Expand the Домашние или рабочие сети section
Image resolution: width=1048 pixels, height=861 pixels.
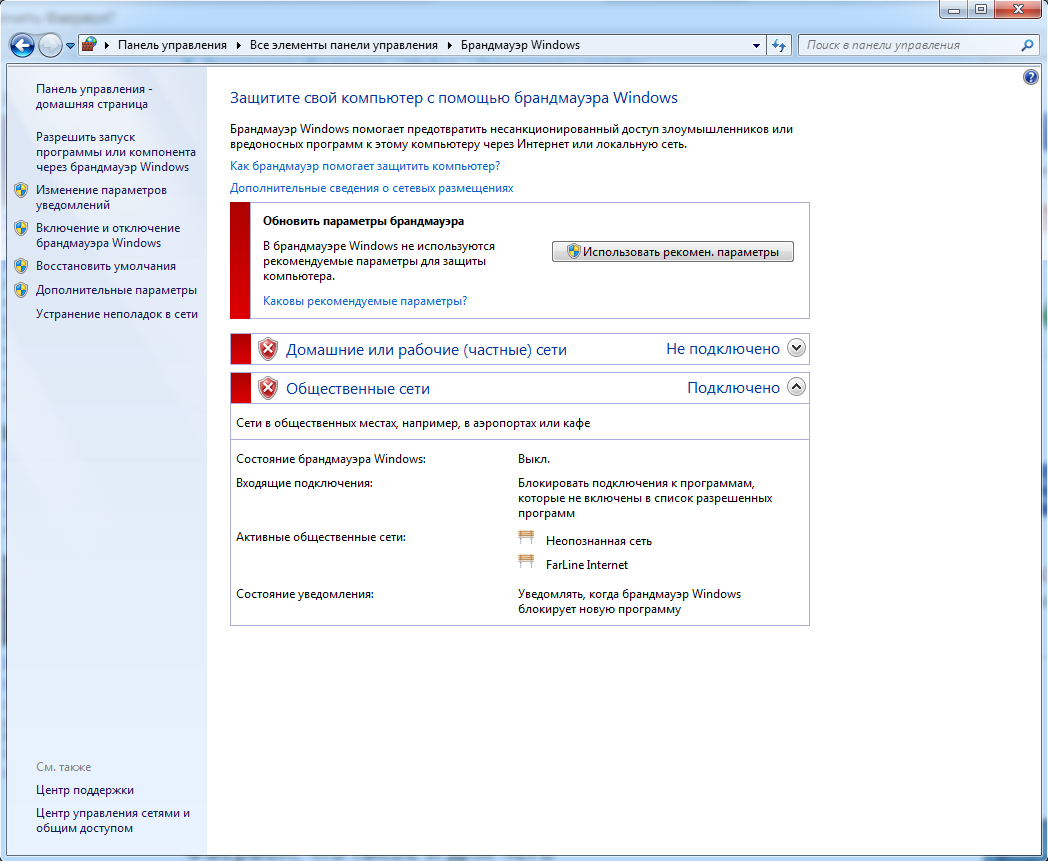[796, 348]
